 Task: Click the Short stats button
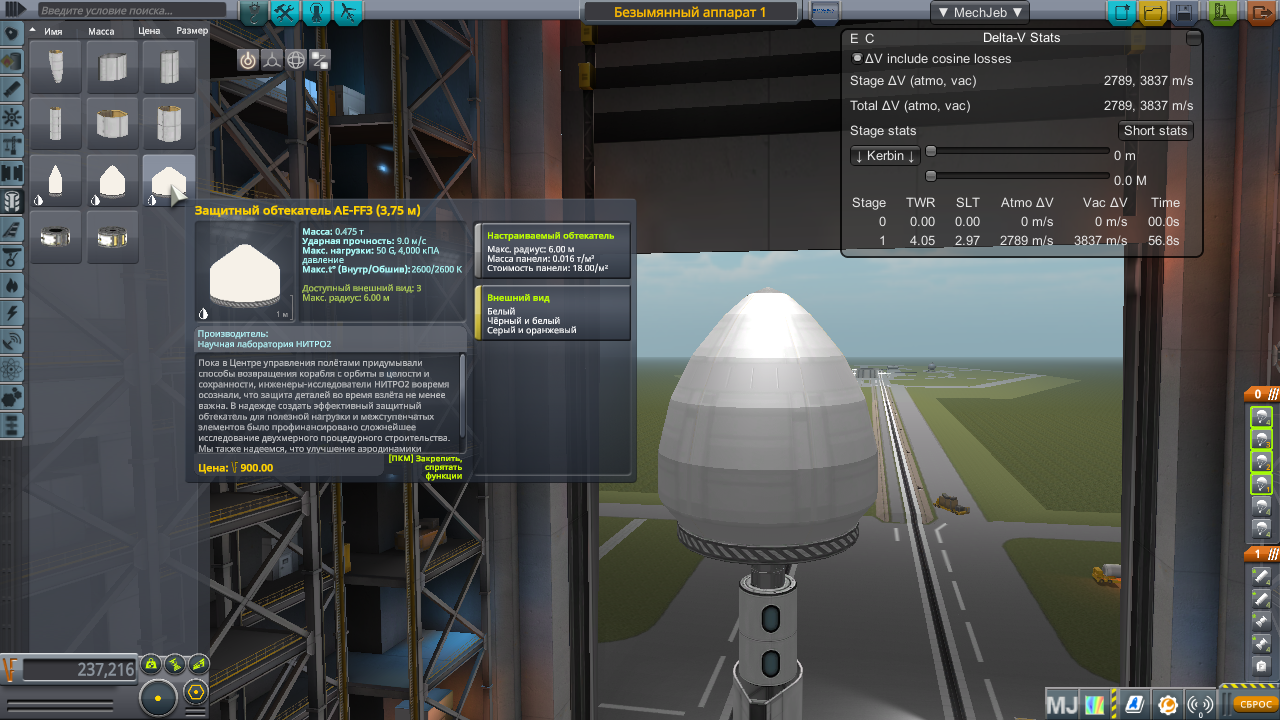click(x=1155, y=131)
